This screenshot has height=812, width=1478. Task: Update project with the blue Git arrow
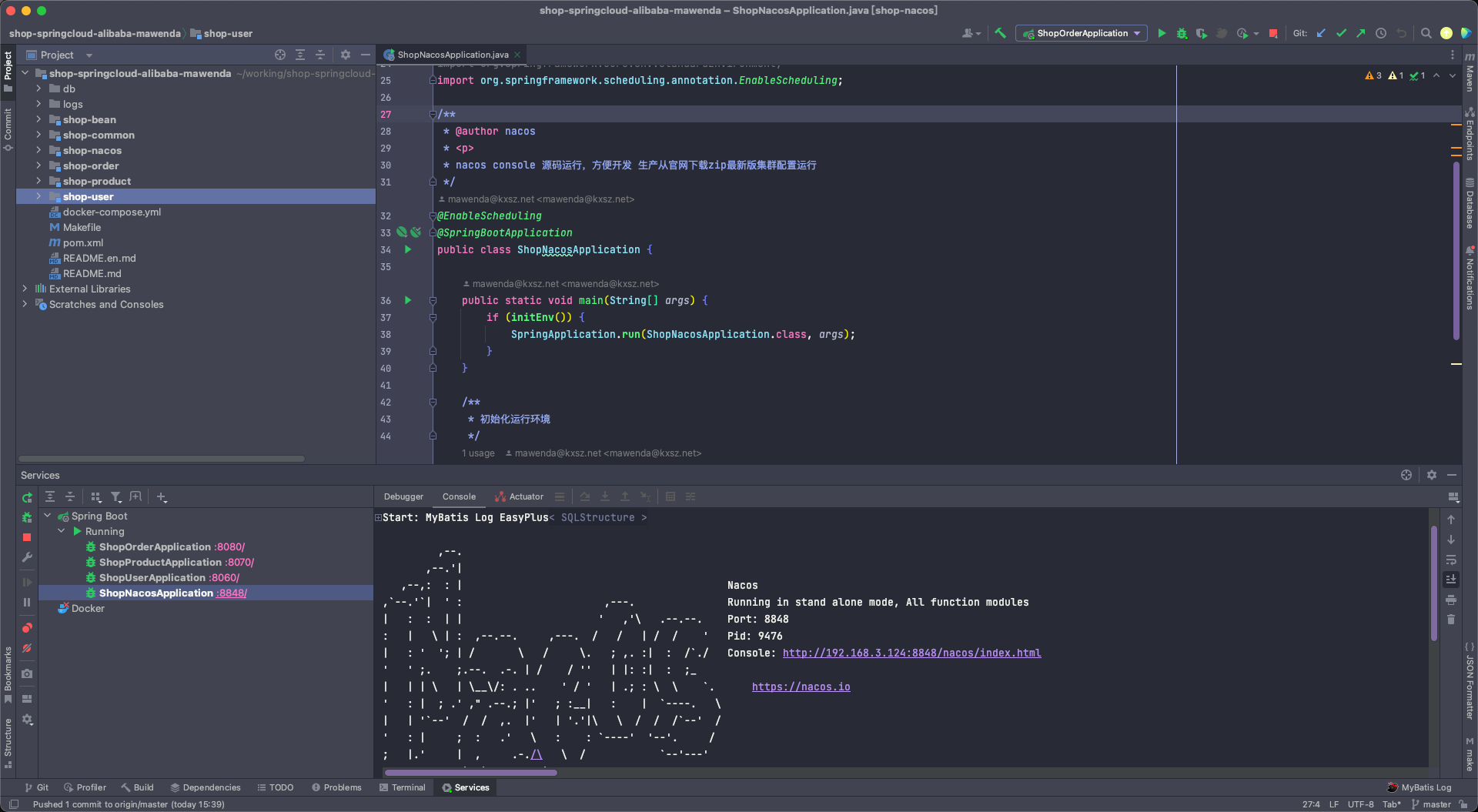[1321, 33]
